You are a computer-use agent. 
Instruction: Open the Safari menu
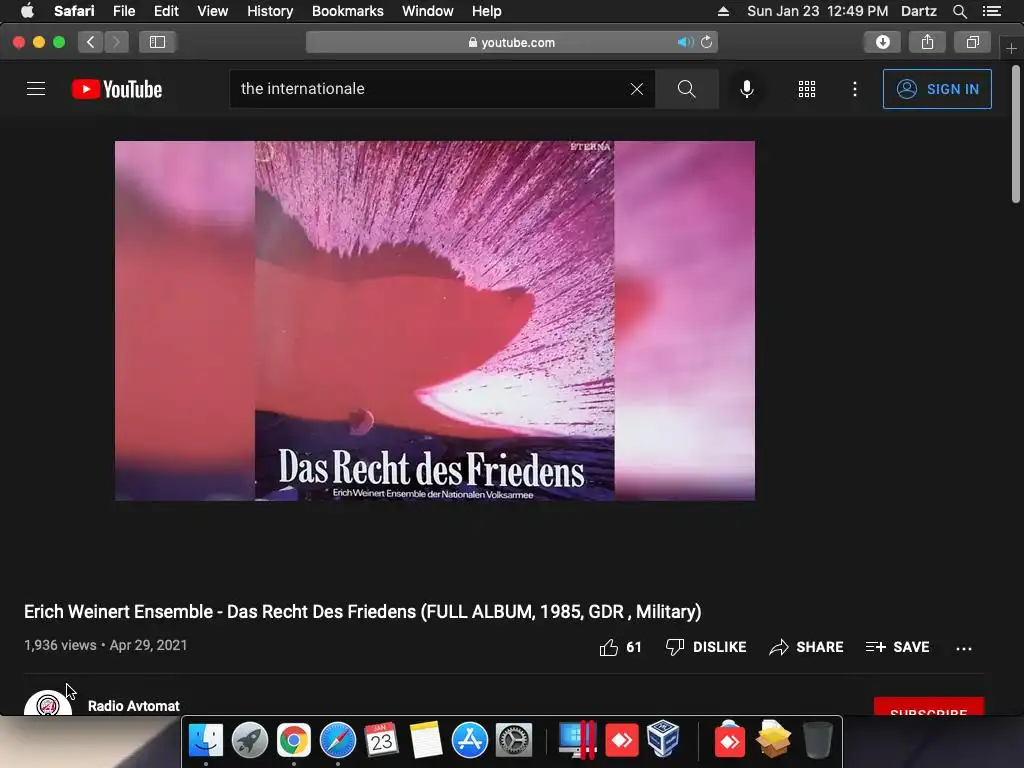(74, 11)
